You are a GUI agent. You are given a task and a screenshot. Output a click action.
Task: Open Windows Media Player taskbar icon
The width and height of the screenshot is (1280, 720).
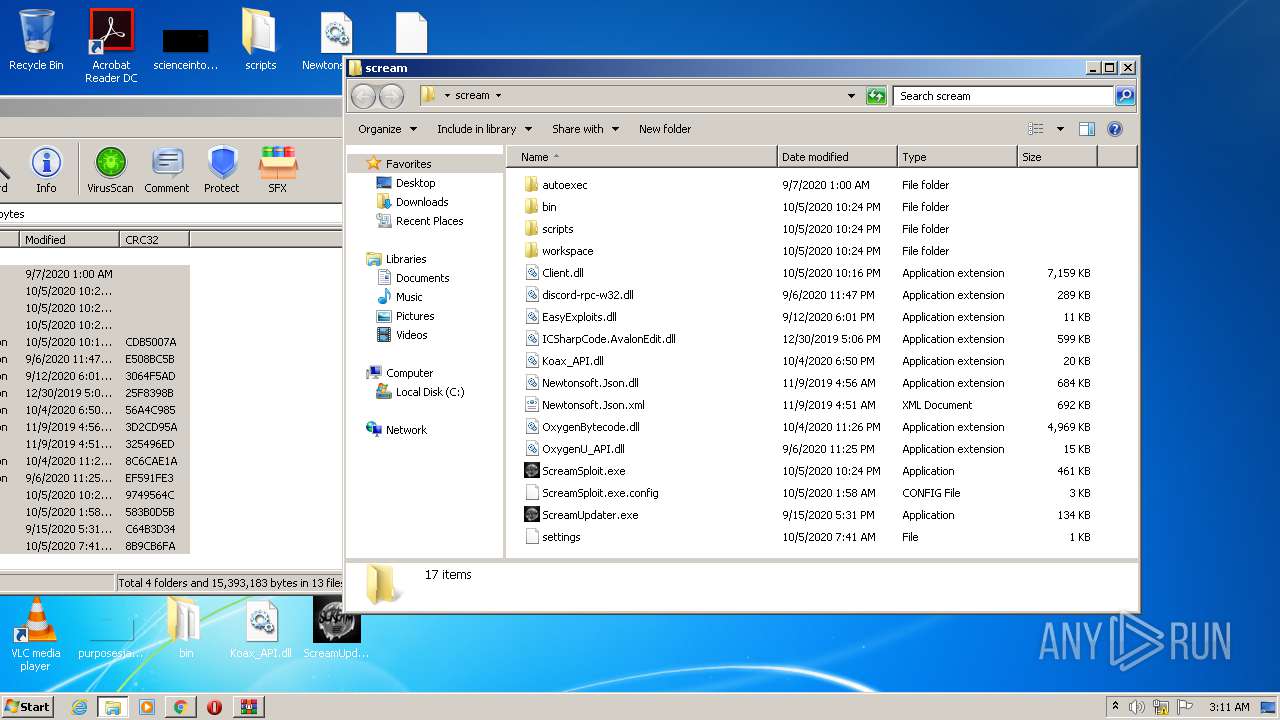147,707
